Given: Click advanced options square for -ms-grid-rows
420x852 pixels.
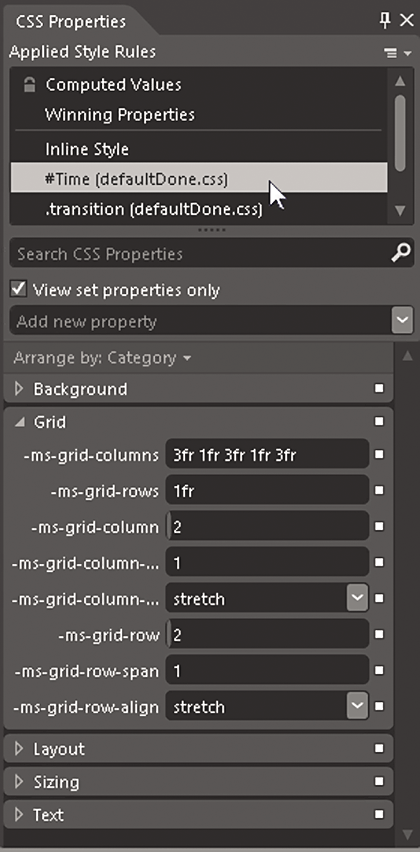Looking at the screenshot, I should [379, 490].
